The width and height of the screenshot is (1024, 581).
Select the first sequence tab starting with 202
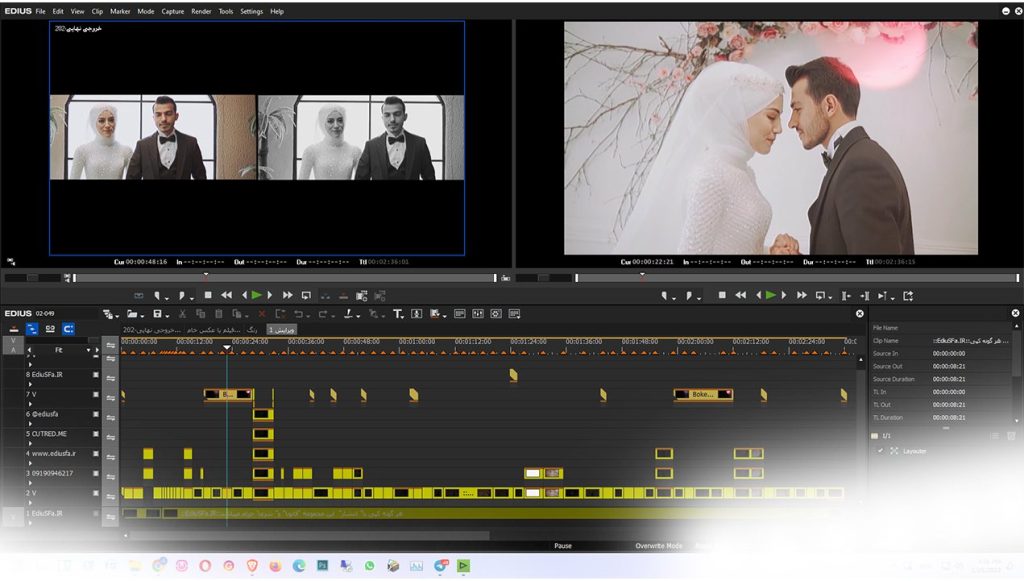152,330
